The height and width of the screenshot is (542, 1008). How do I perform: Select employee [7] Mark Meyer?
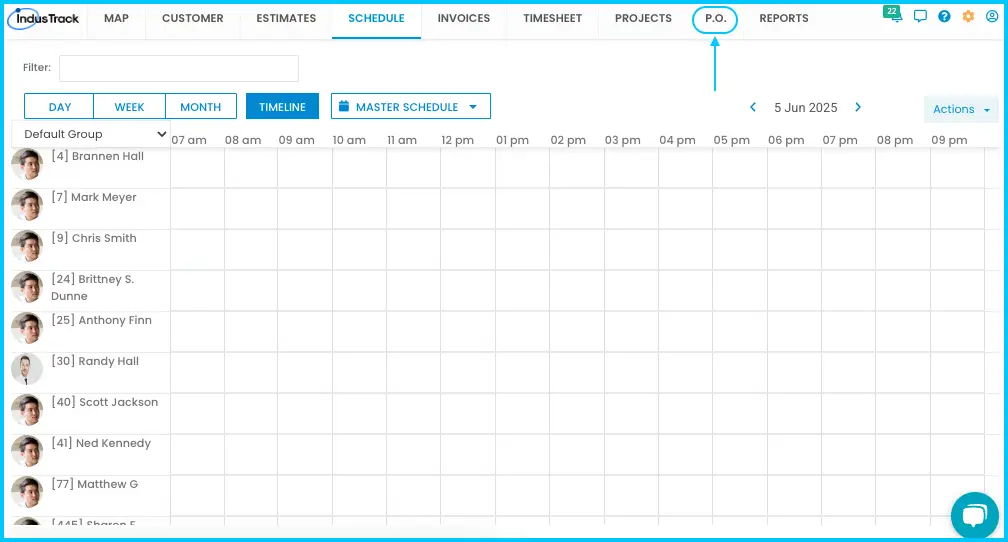(x=94, y=197)
